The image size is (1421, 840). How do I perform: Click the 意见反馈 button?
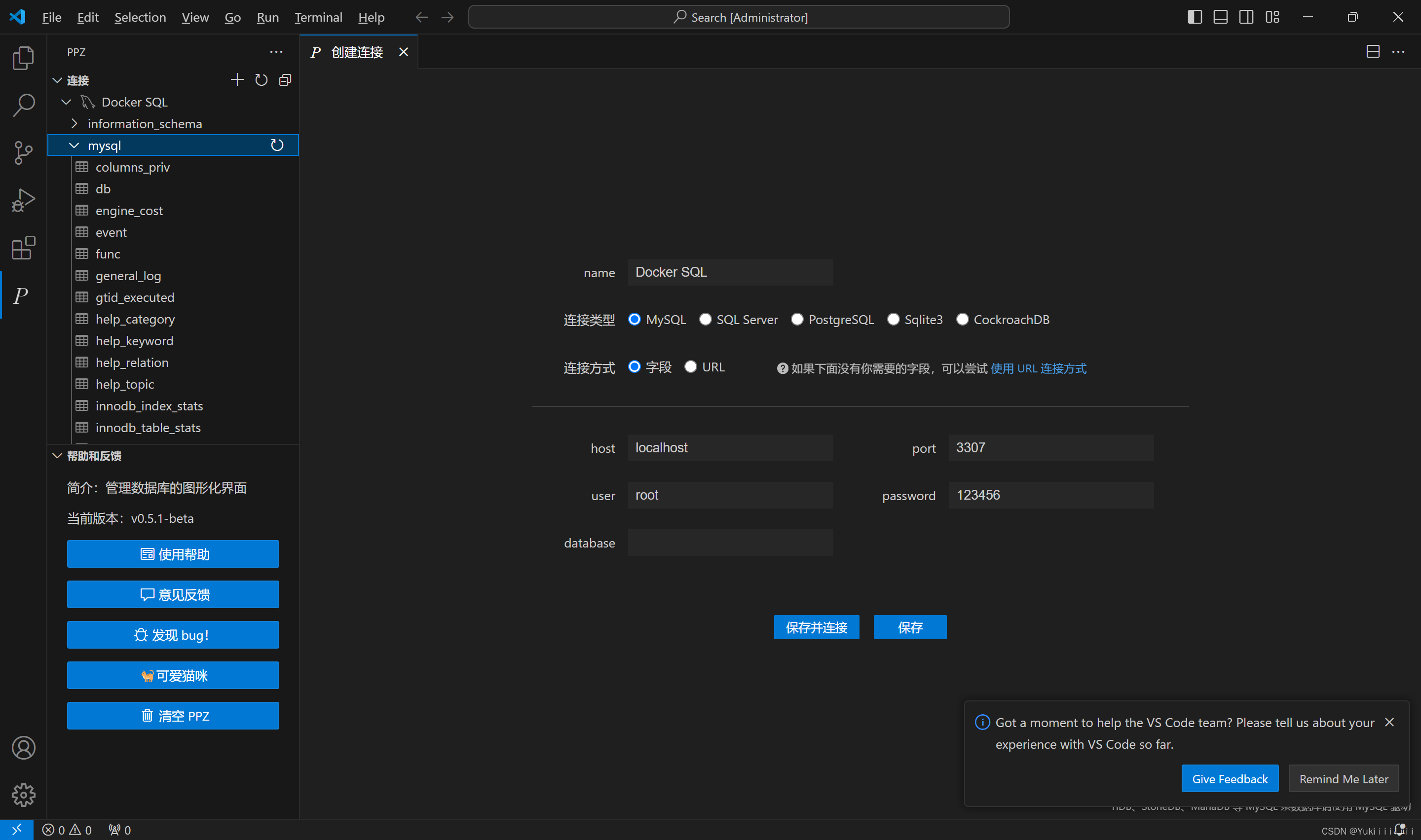tap(173, 594)
